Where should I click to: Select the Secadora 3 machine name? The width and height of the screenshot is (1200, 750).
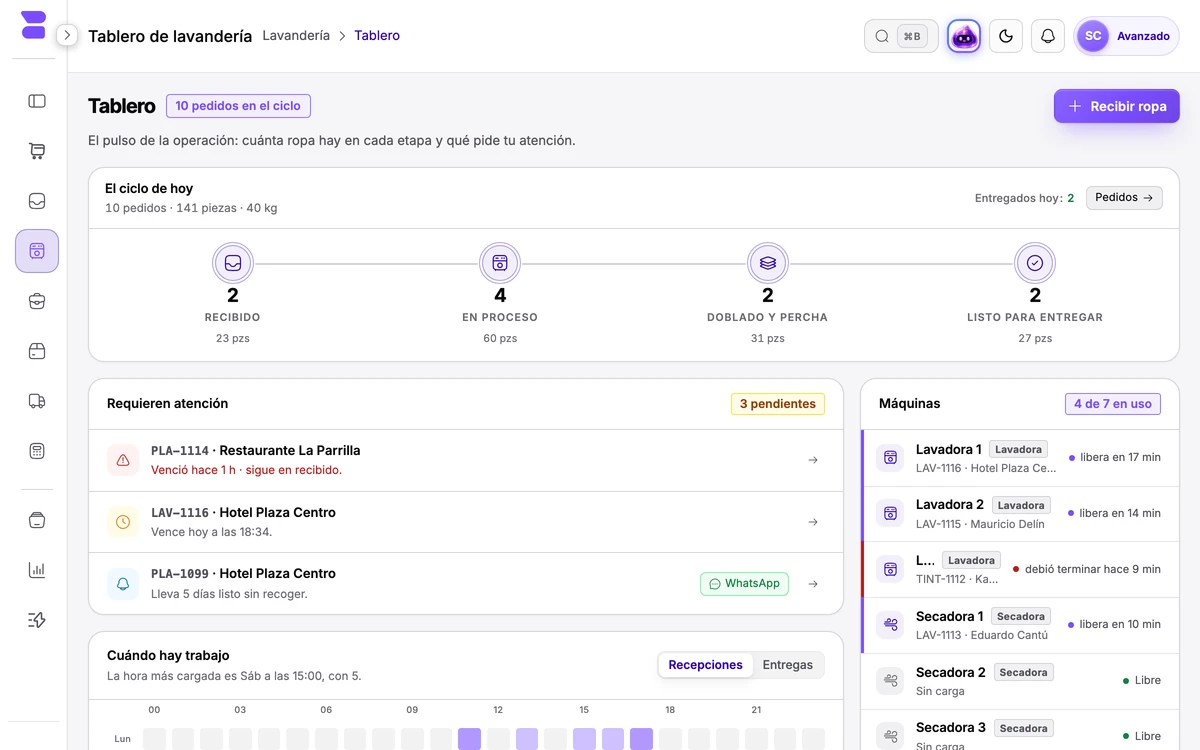951,727
